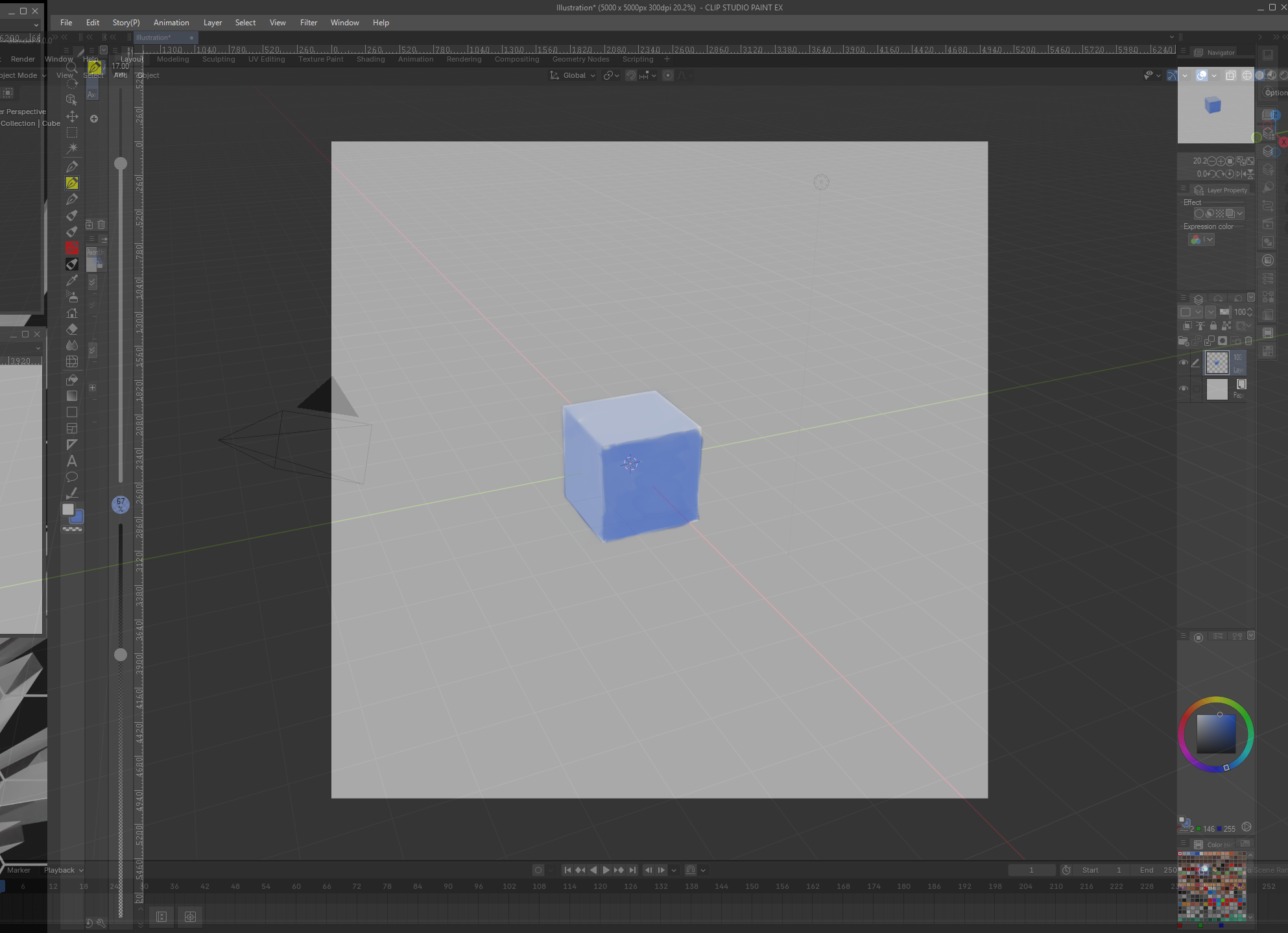Select the Text tool
The height and width of the screenshot is (933, 1288).
pos(72,461)
